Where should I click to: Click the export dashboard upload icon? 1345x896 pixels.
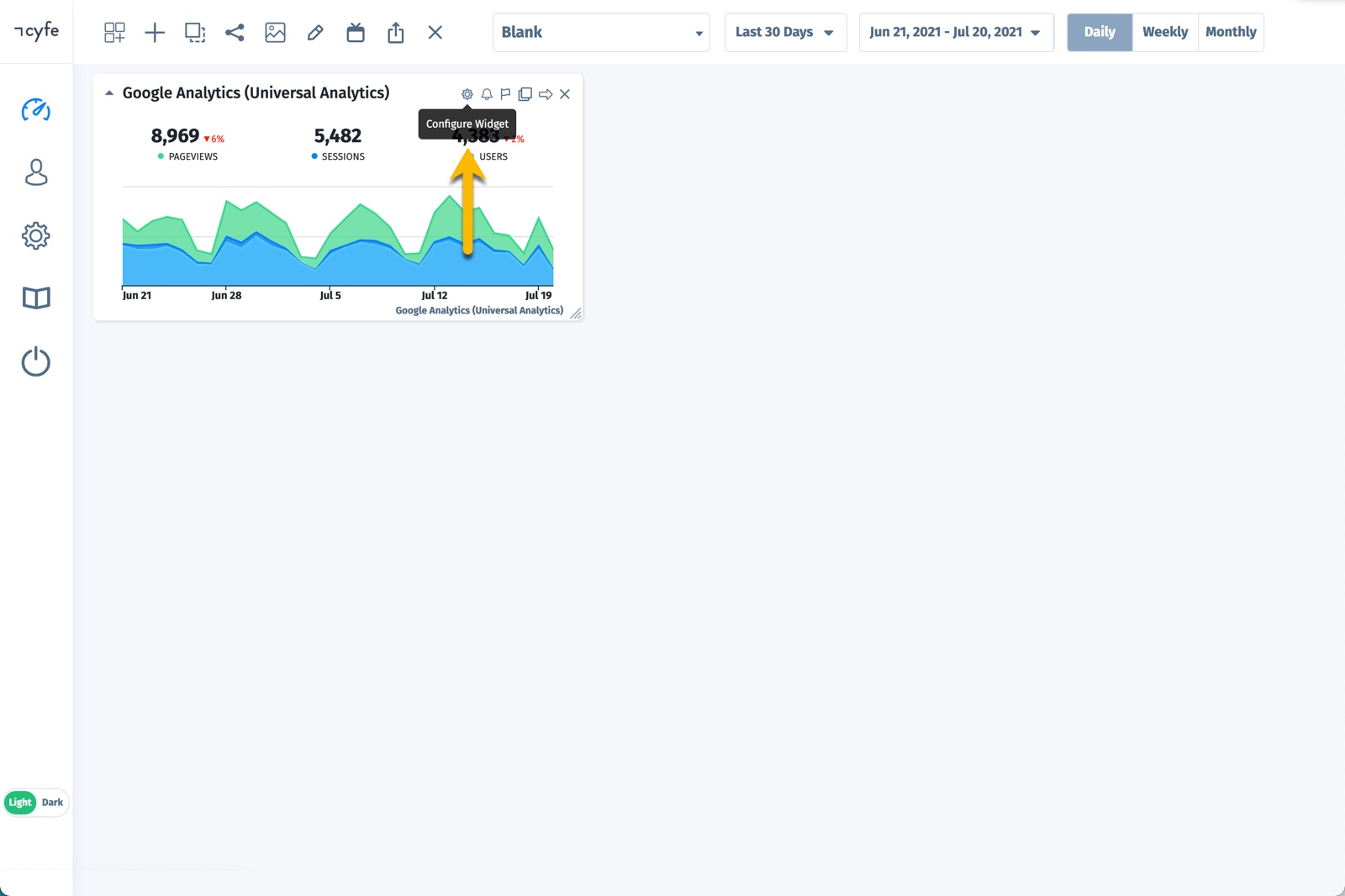[x=396, y=33]
